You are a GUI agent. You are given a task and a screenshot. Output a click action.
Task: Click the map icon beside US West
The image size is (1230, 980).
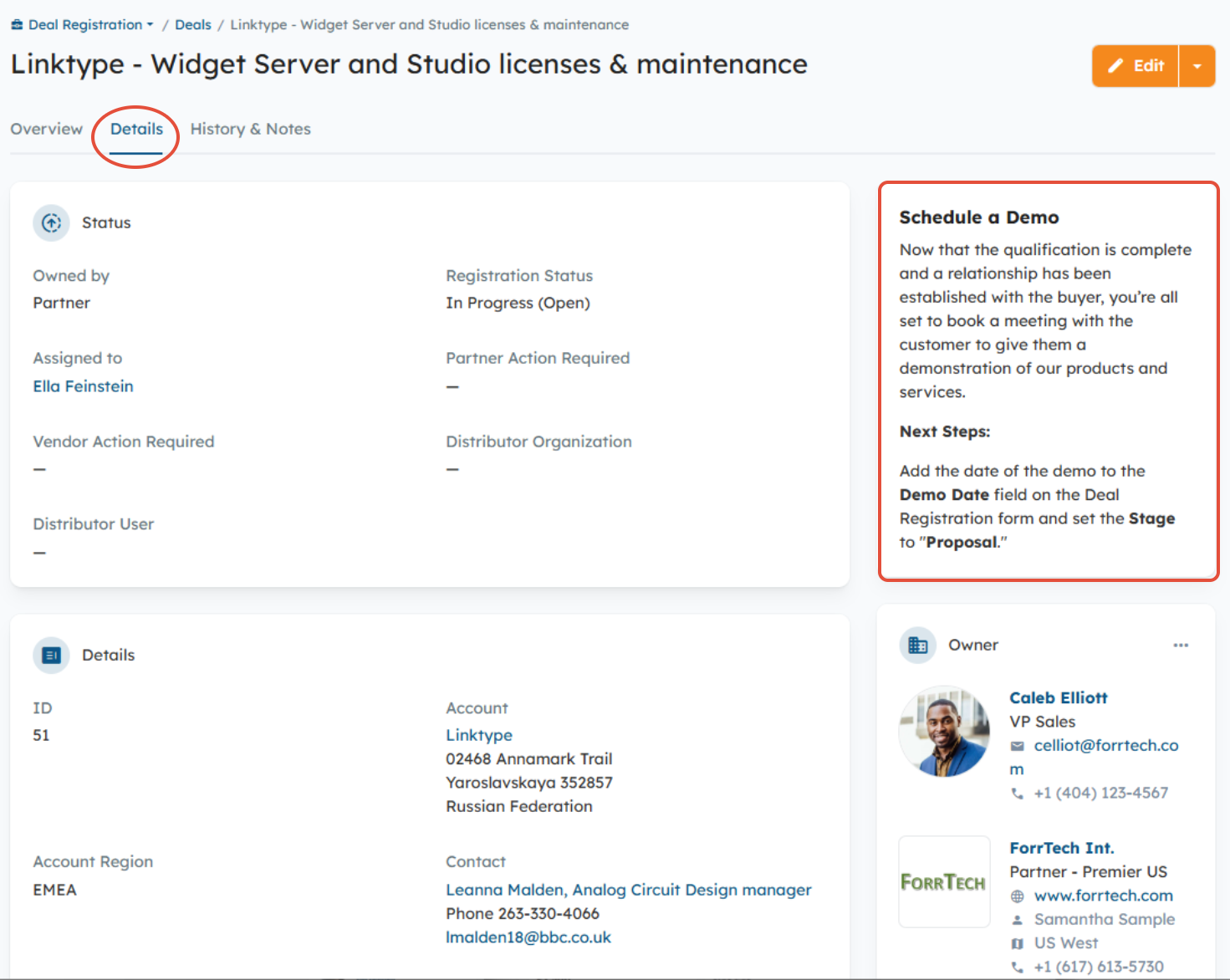tap(1018, 943)
